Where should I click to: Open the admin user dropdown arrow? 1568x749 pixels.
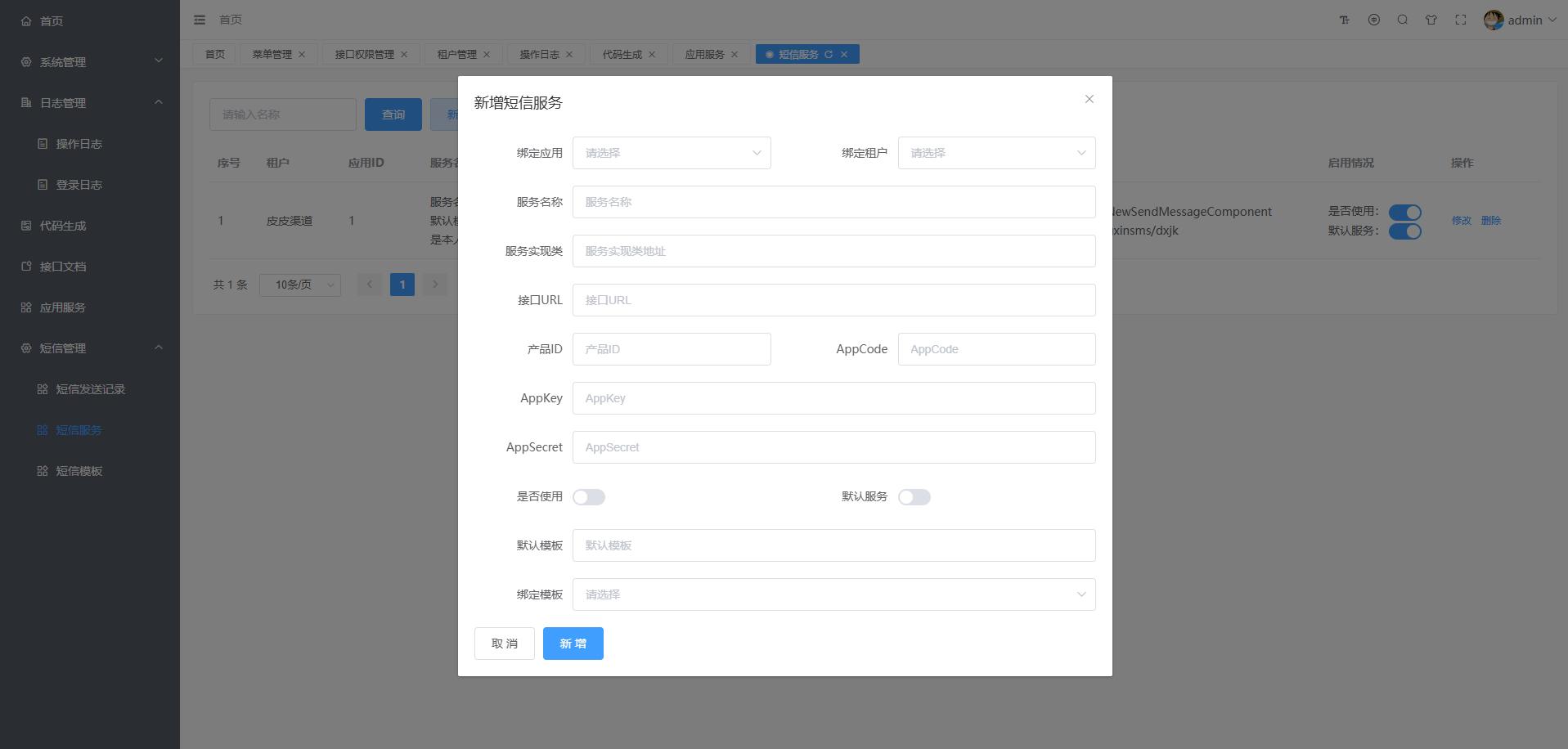[x=1552, y=20]
